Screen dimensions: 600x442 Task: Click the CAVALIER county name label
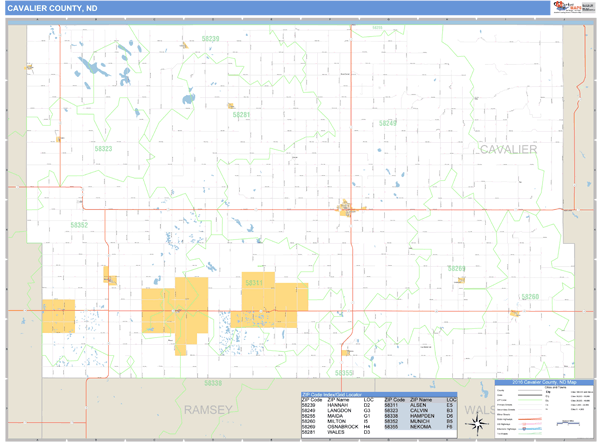pos(508,149)
